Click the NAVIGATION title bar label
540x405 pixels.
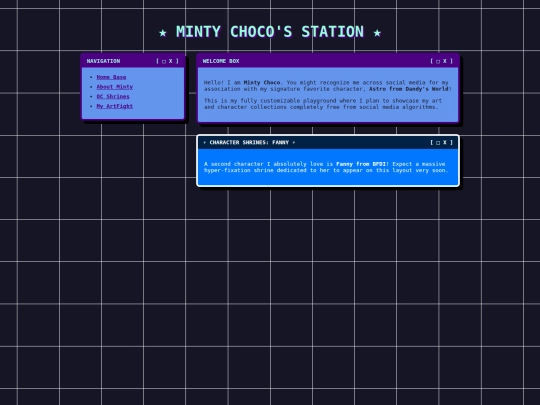click(x=103, y=61)
